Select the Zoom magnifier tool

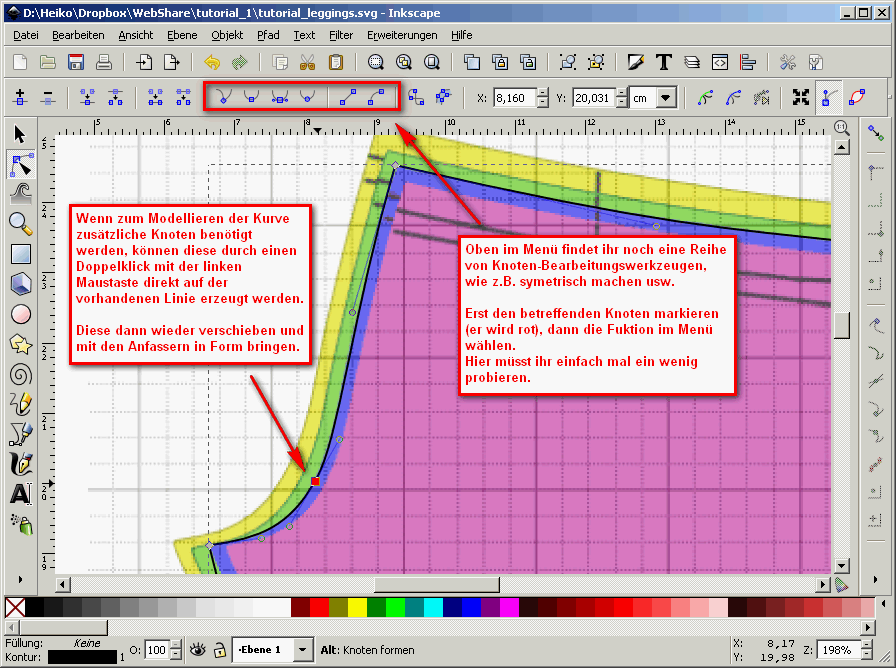(x=20, y=223)
